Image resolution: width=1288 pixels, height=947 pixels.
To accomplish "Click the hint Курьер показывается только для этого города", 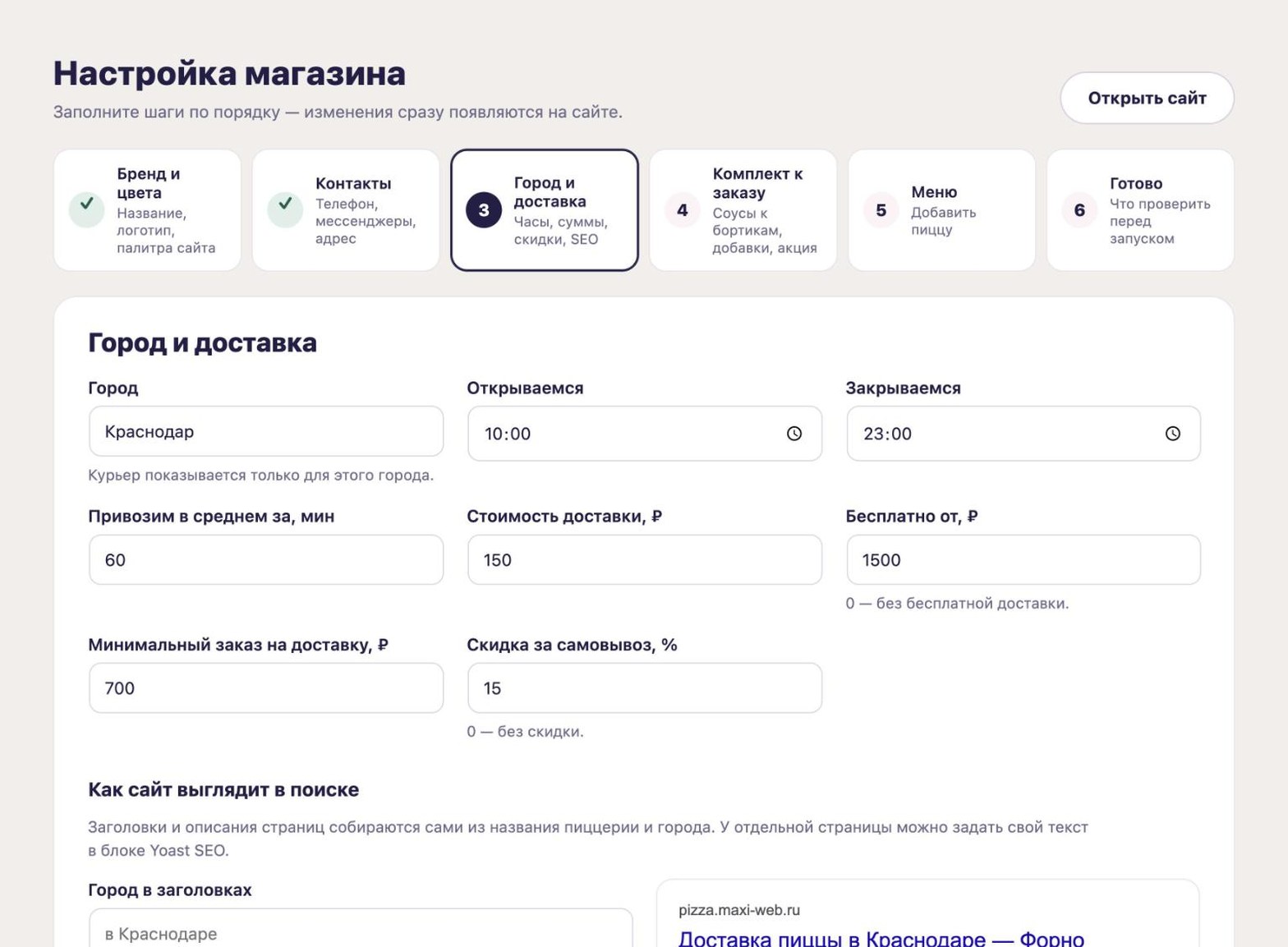I will pyautogui.click(x=260, y=476).
